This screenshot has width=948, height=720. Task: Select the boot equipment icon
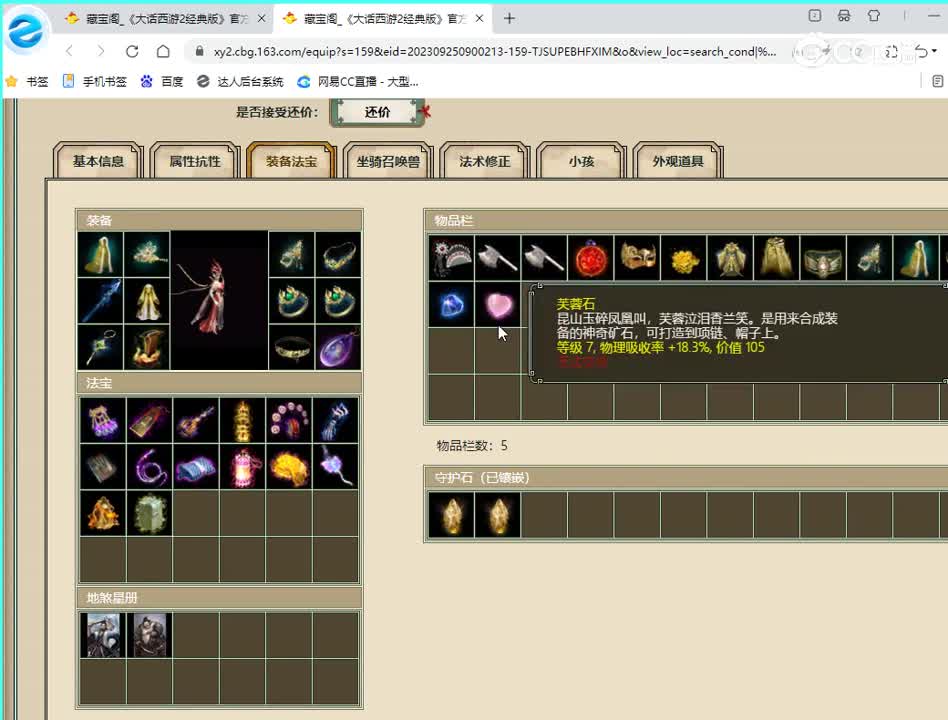pos(147,348)
